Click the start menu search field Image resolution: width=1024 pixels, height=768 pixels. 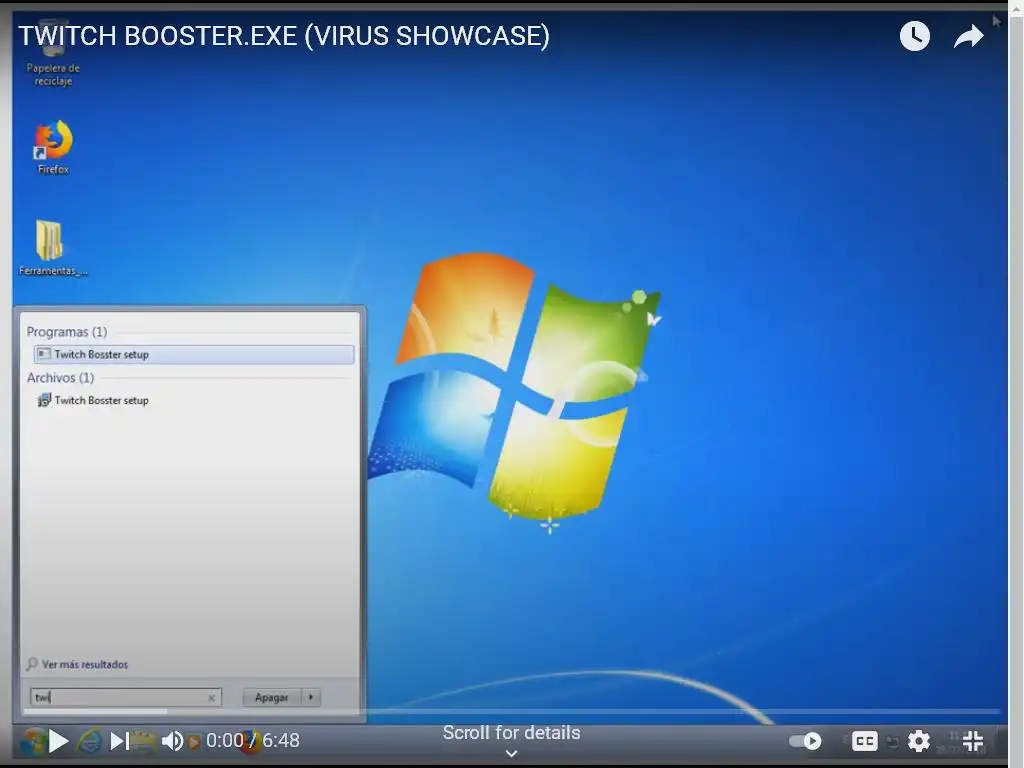point(126,697)
